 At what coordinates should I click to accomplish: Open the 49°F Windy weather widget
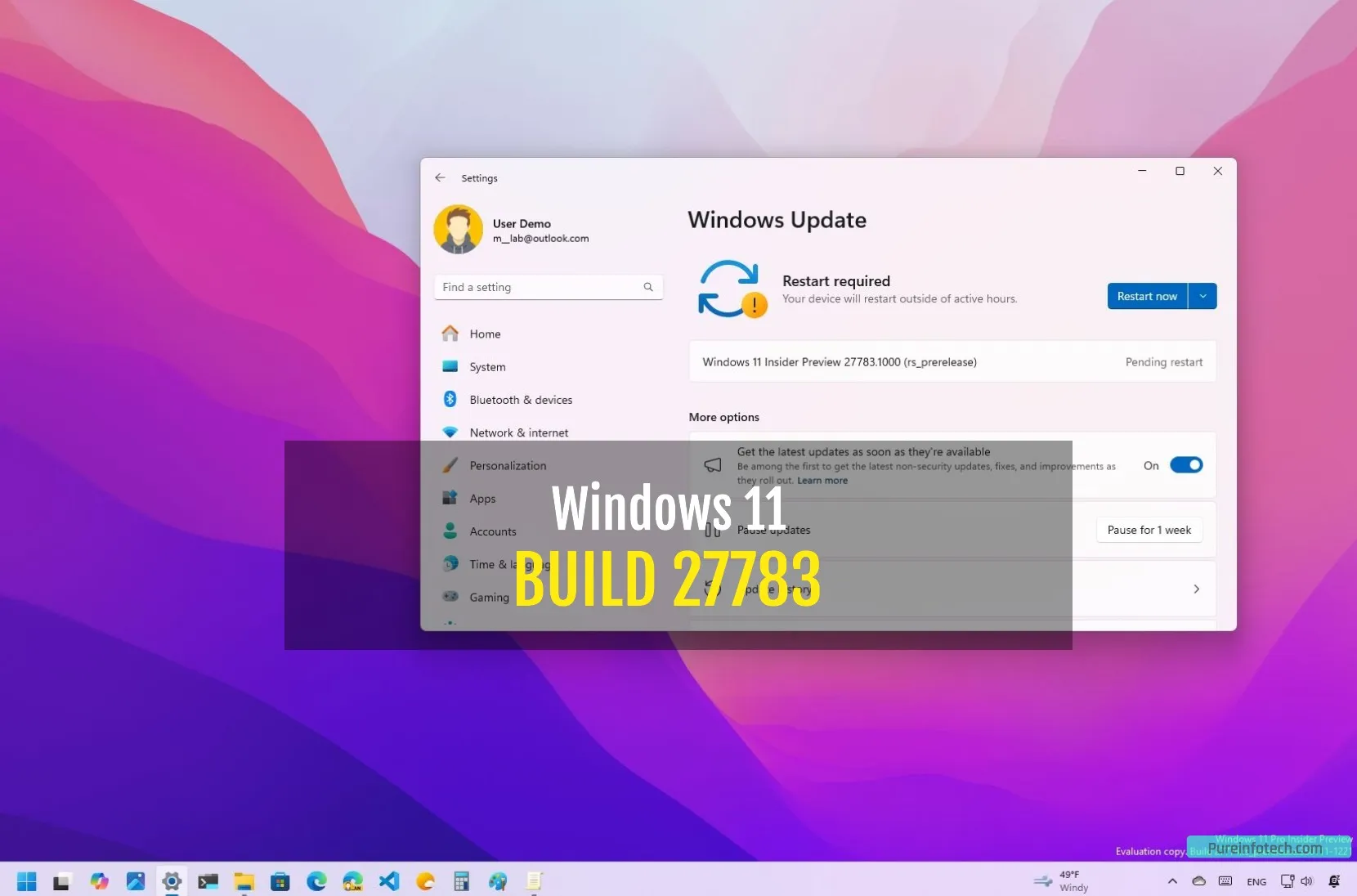pos(1061,881)
